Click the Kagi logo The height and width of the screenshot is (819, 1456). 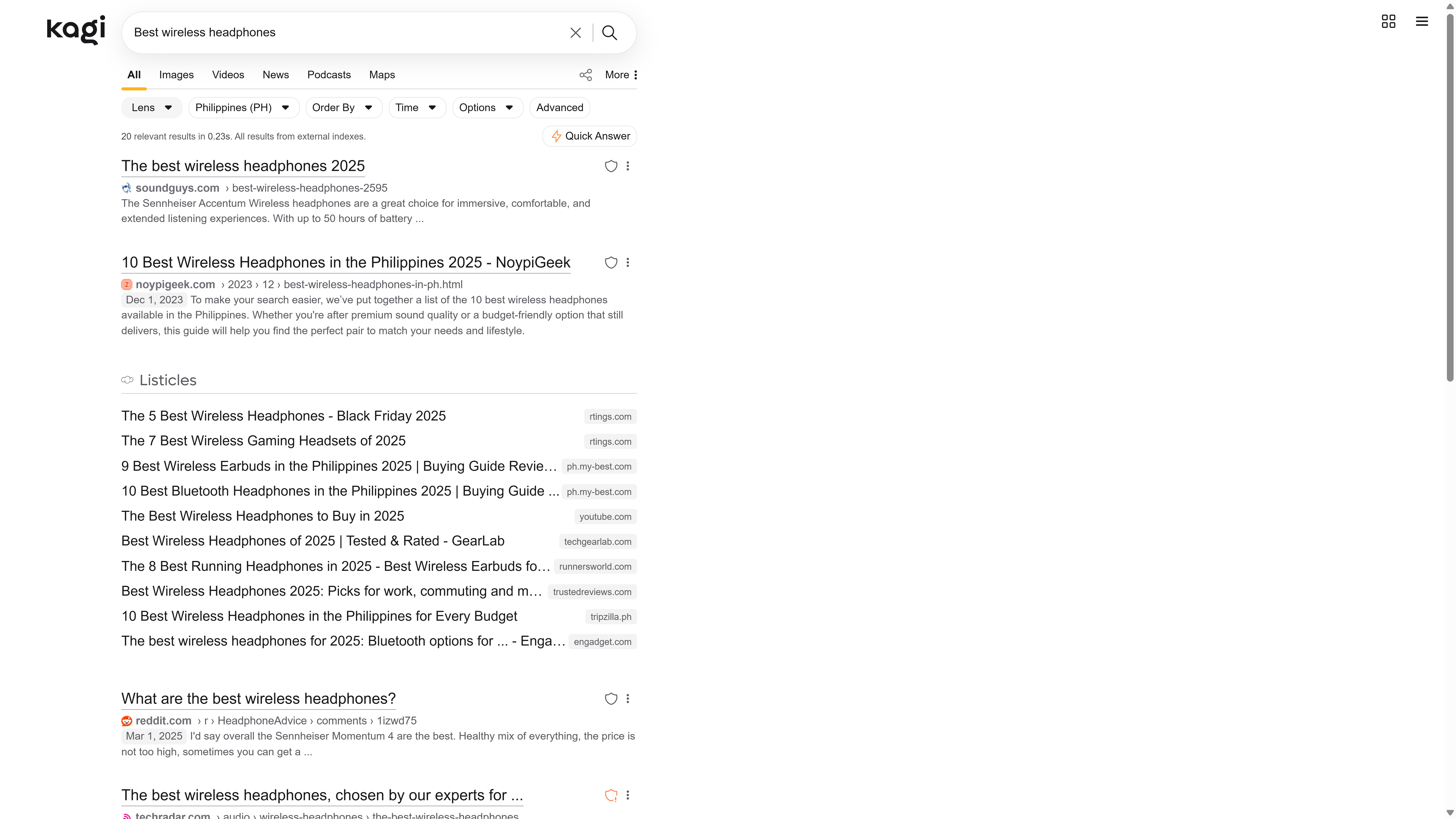pos(76,31)
